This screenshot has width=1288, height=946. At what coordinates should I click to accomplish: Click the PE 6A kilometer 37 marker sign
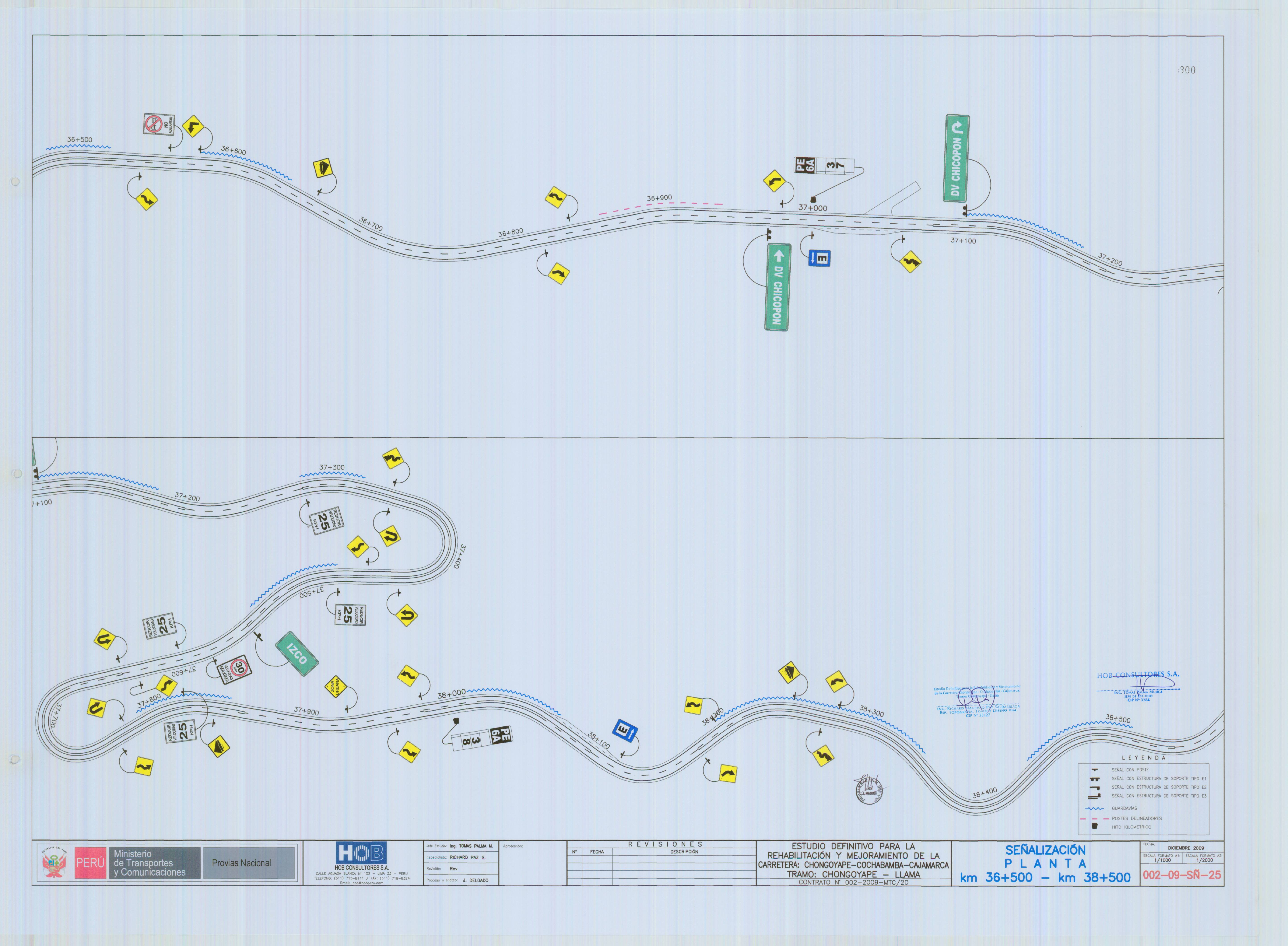pyautogui.click(x=824, y=166)
